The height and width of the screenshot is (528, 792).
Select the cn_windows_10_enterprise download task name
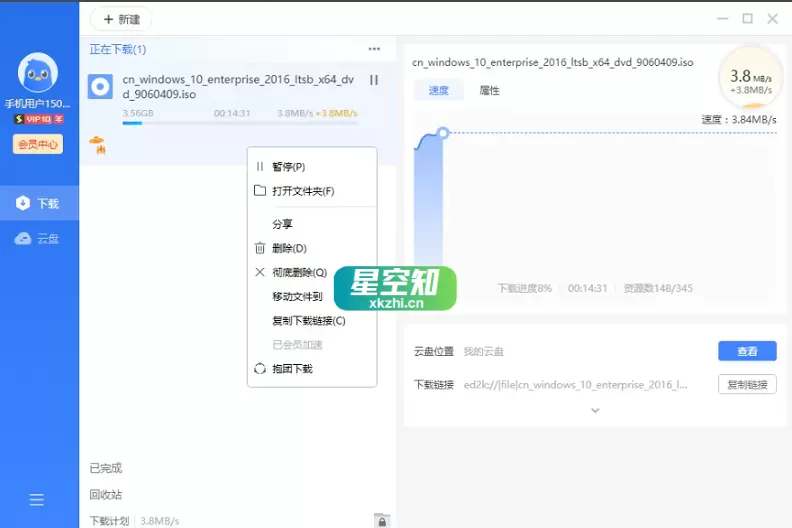[238, 86]
